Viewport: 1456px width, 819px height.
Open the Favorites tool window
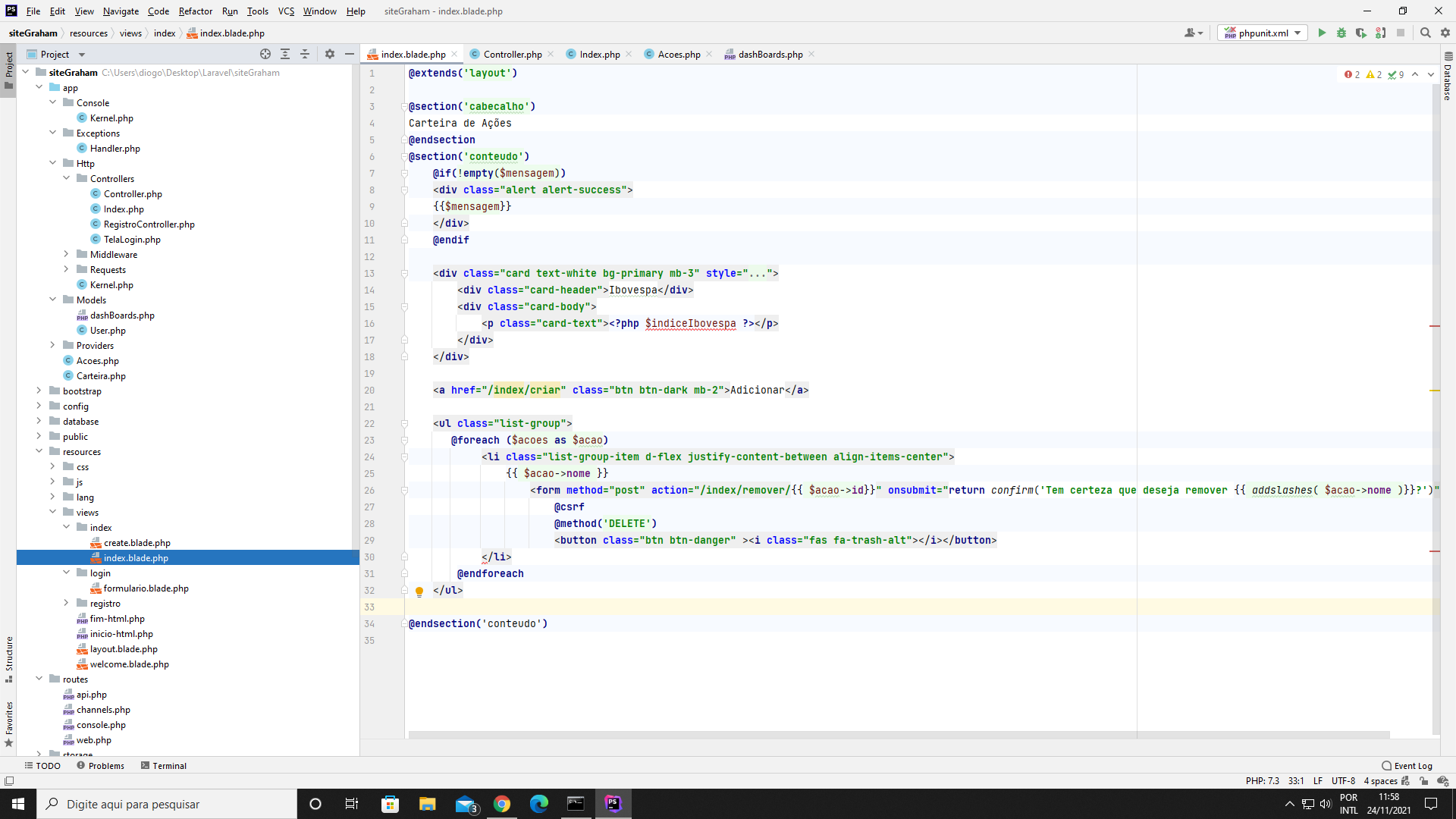coord(8,723)
